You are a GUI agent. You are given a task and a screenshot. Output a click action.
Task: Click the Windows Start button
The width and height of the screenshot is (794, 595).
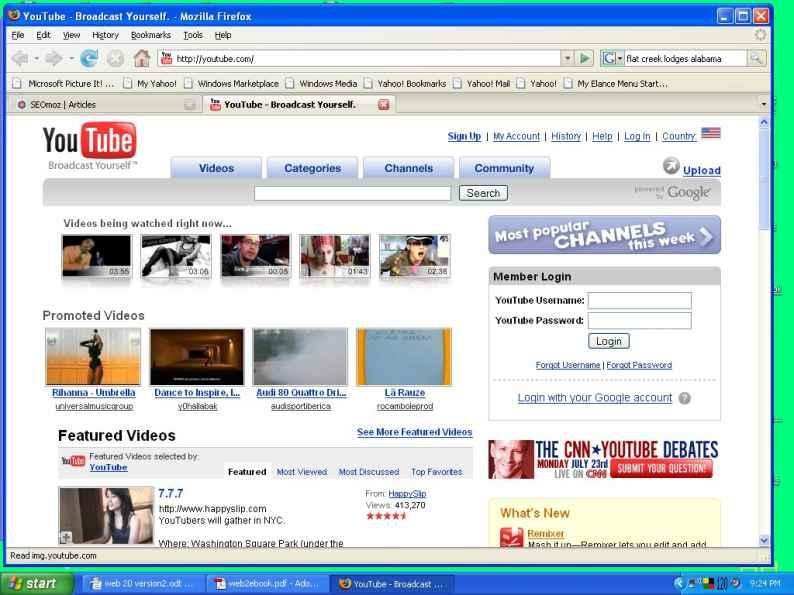[x=37, y=584]
